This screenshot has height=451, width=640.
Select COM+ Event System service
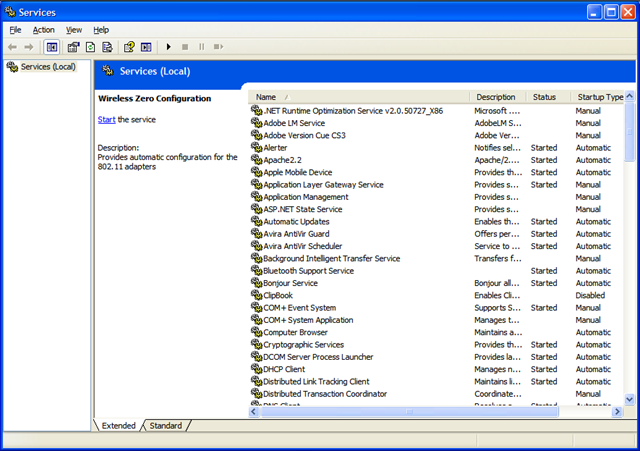[x=436, y=308]
